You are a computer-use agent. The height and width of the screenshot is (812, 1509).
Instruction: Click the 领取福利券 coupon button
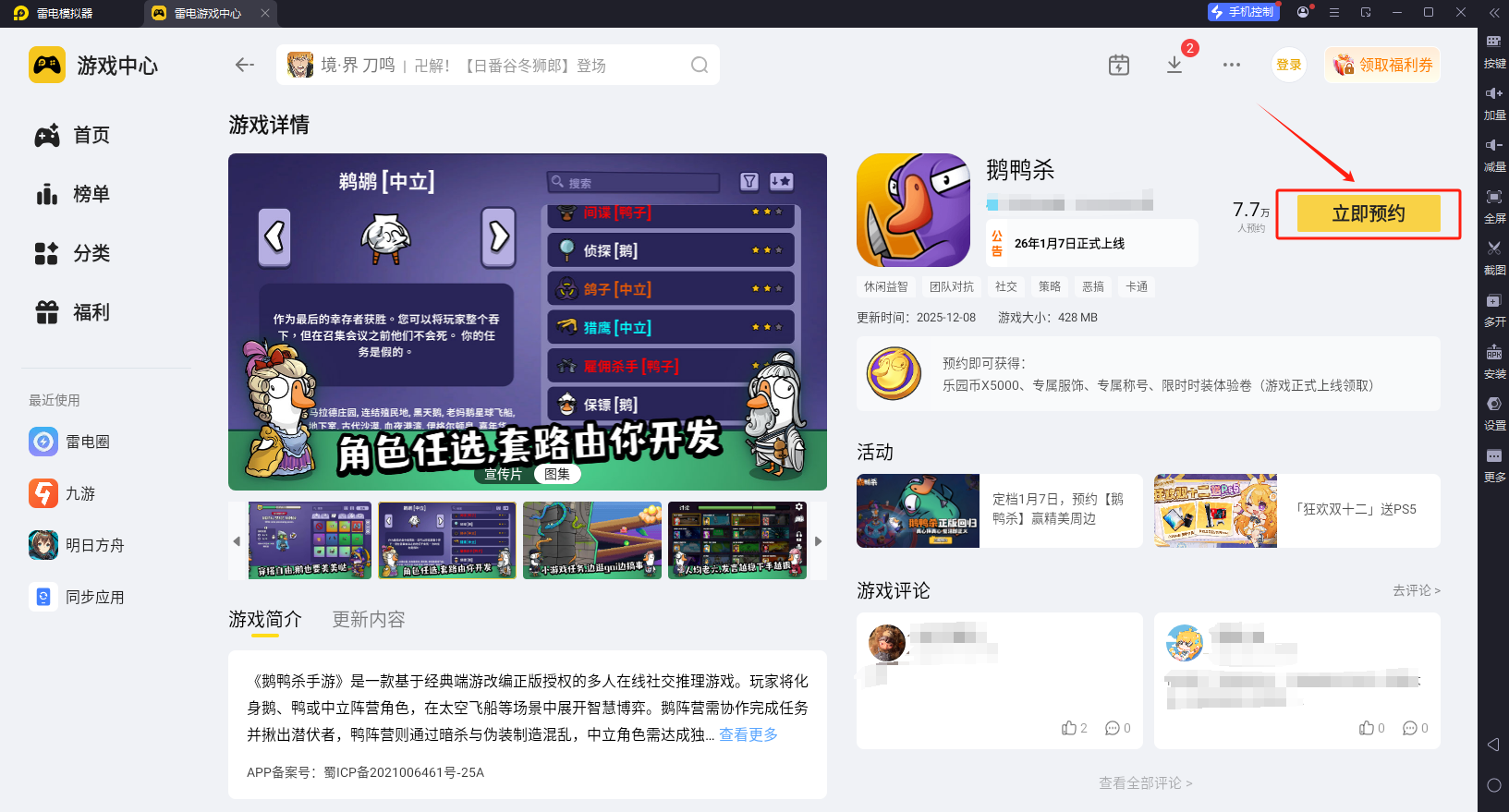1382,65
